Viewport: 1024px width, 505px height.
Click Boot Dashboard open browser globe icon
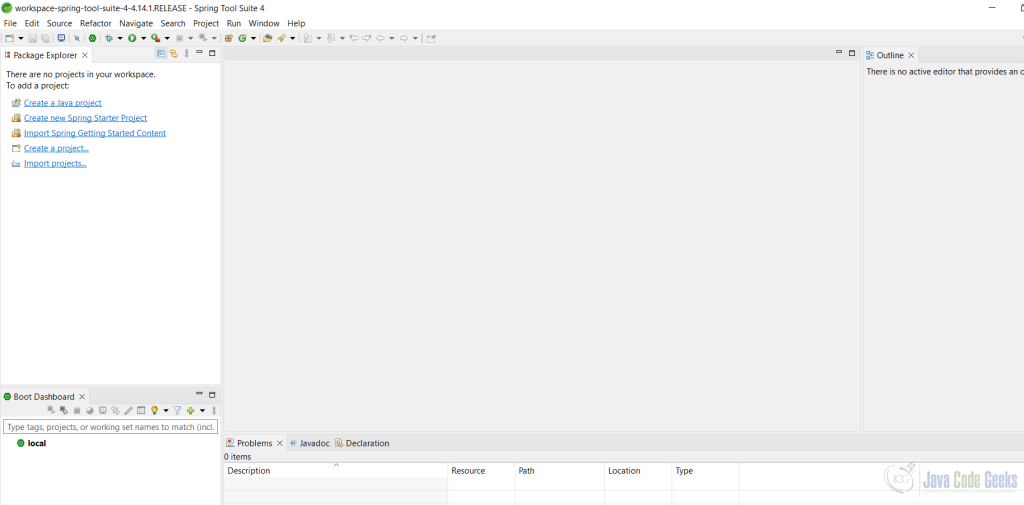coord(89,410)
